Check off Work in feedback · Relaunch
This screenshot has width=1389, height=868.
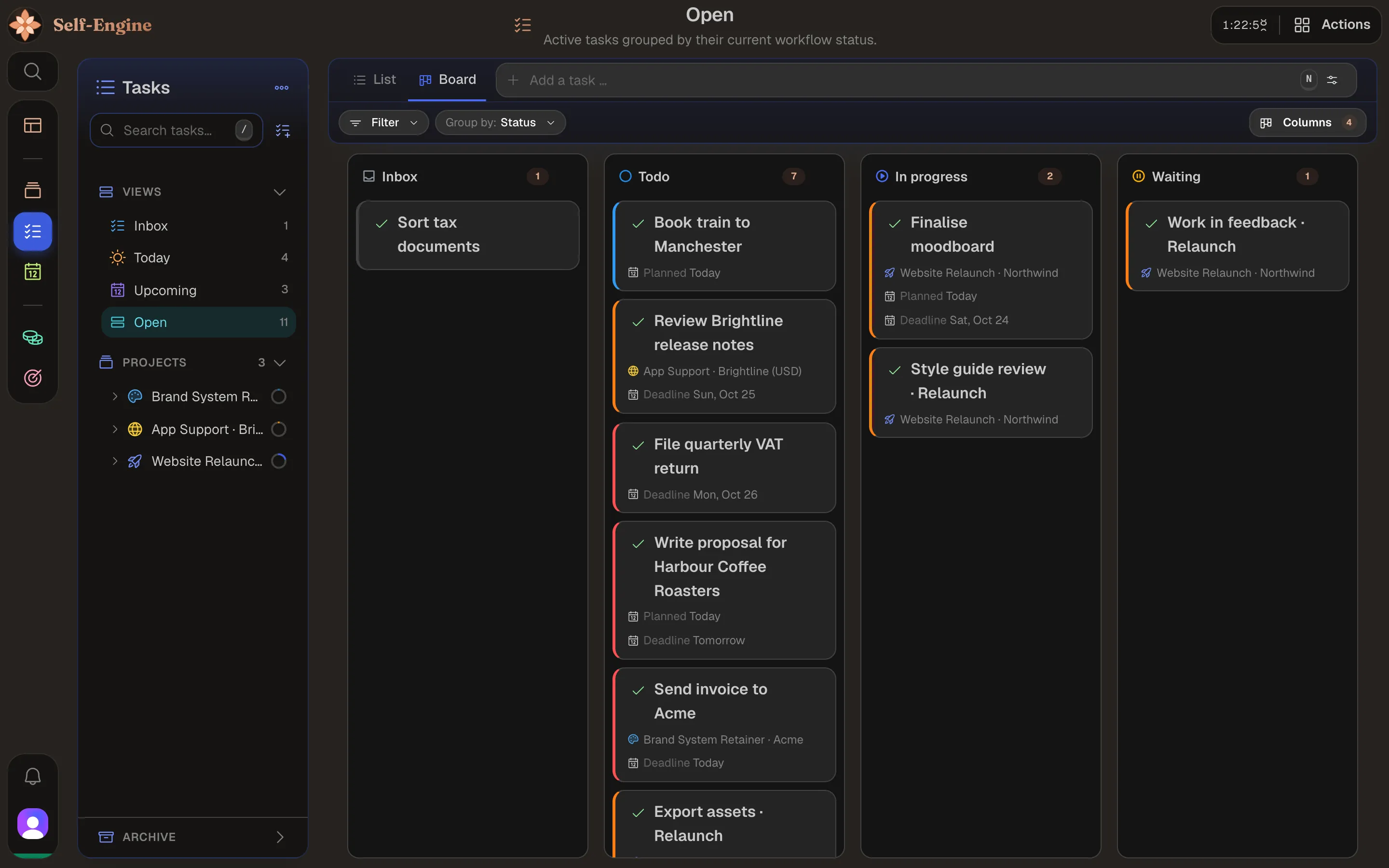[1151, 223]
